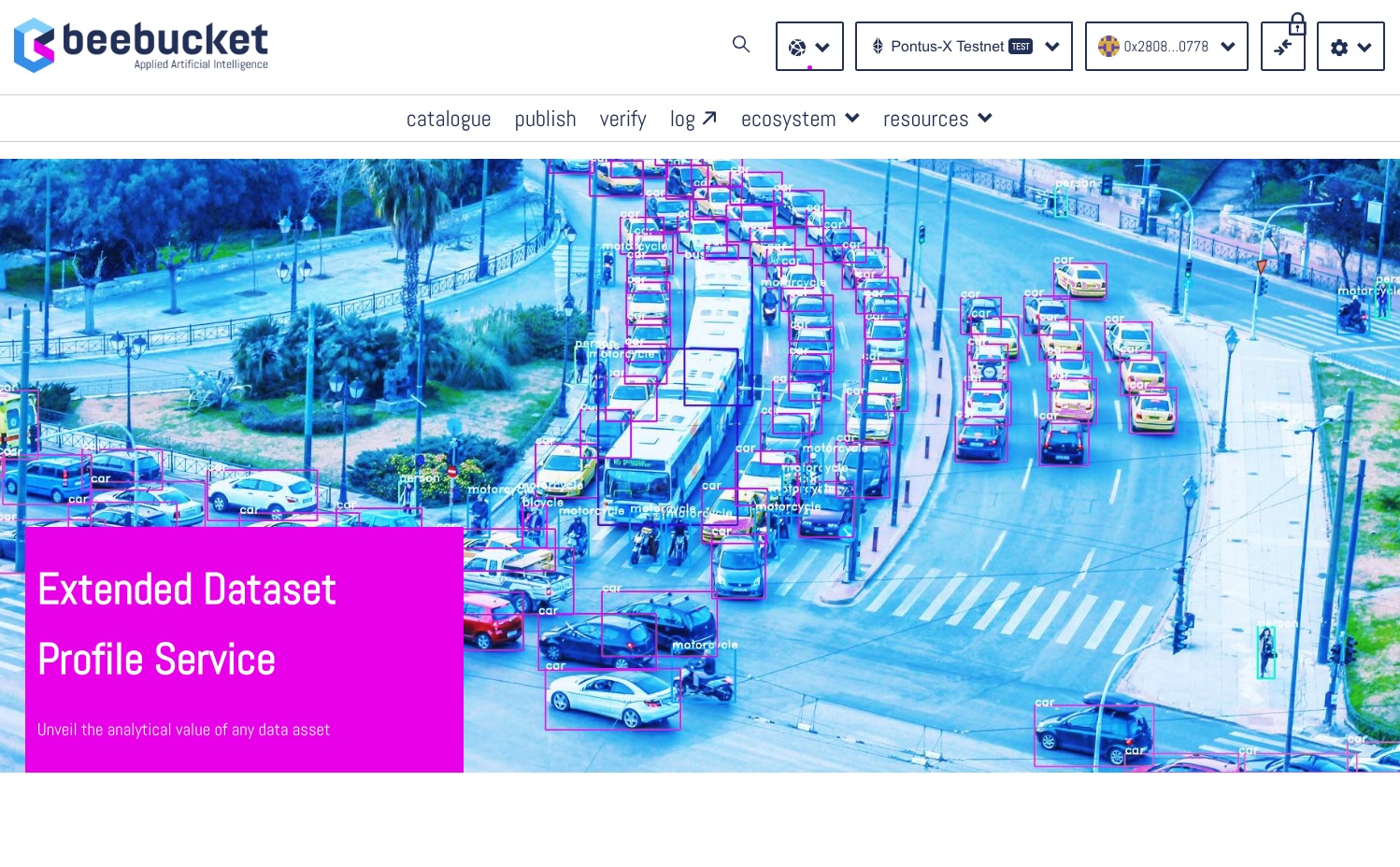Click the wallet avatar icon
Screen dimensions: 1400x867
pyautogui.click(x=1108, y=46)
